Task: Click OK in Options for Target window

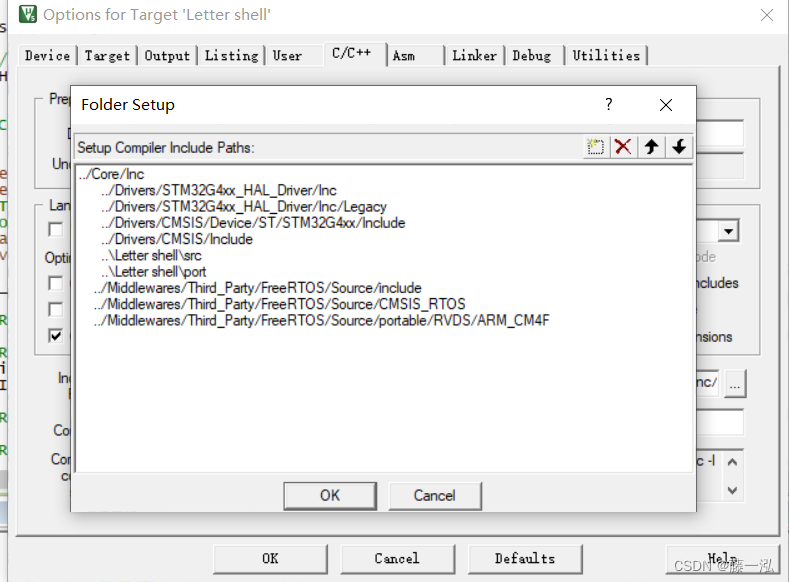Action: coord(270,558)
